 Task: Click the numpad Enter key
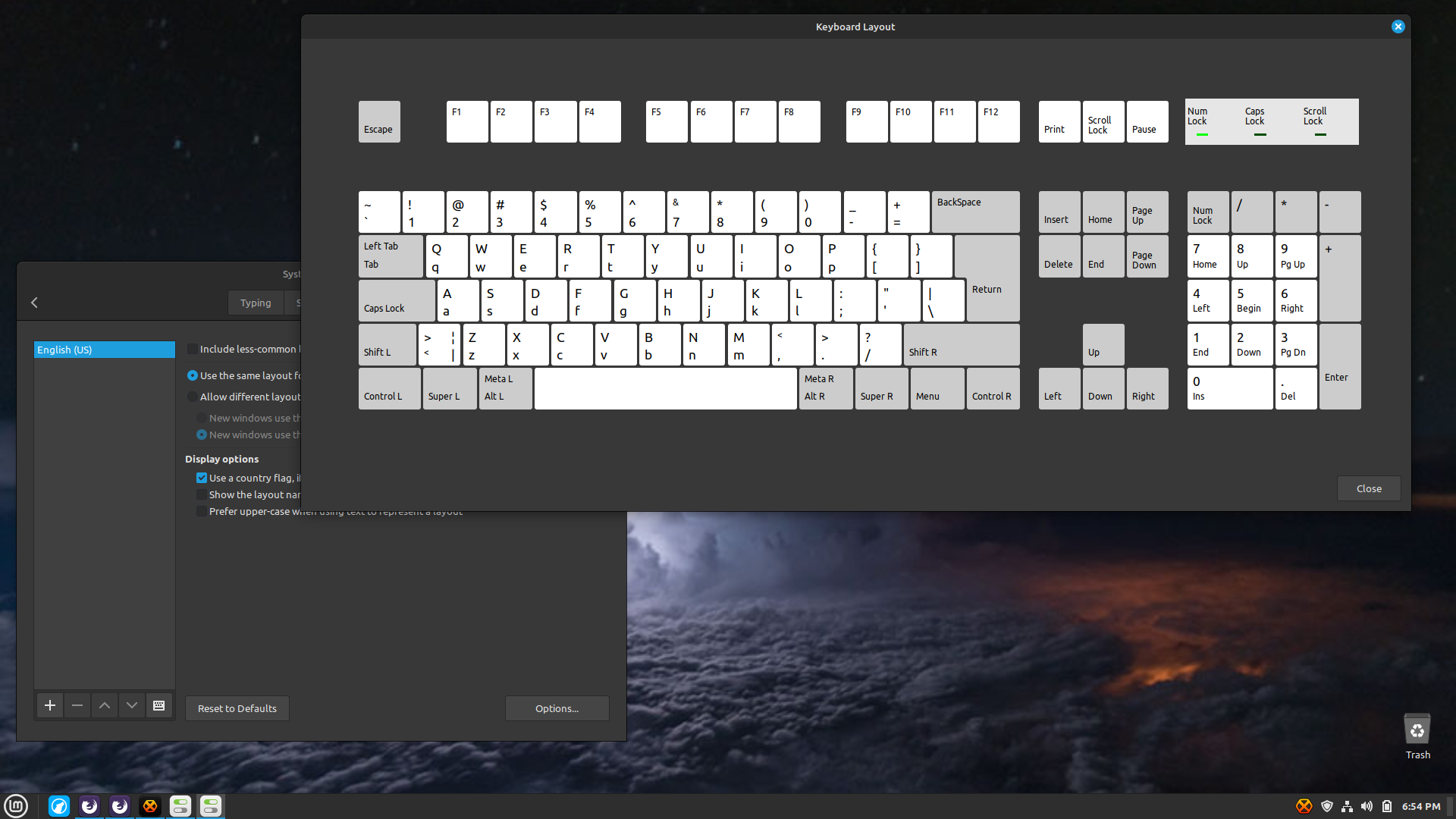point(1340,366)
